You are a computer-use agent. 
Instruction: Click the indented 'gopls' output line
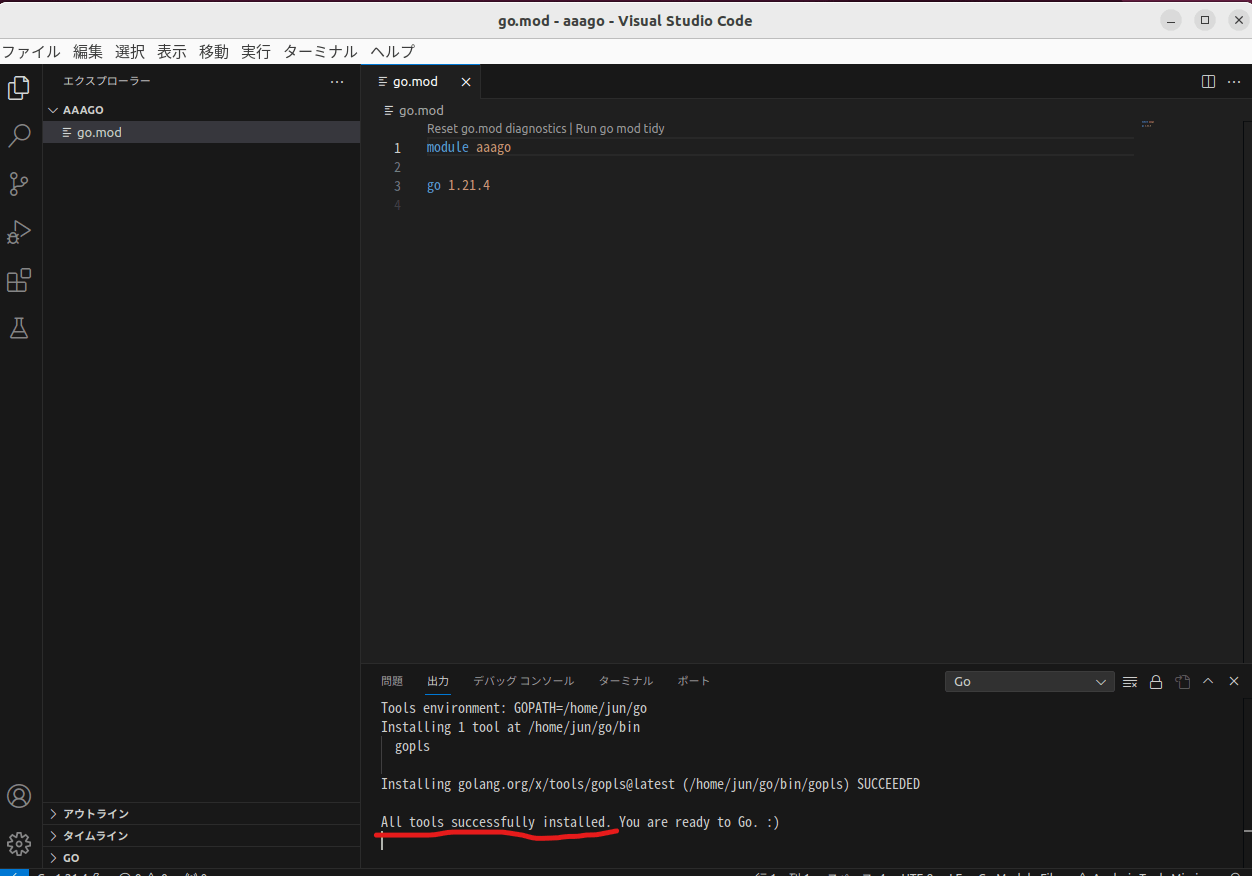pyautogui.click(x=412, y=746)
